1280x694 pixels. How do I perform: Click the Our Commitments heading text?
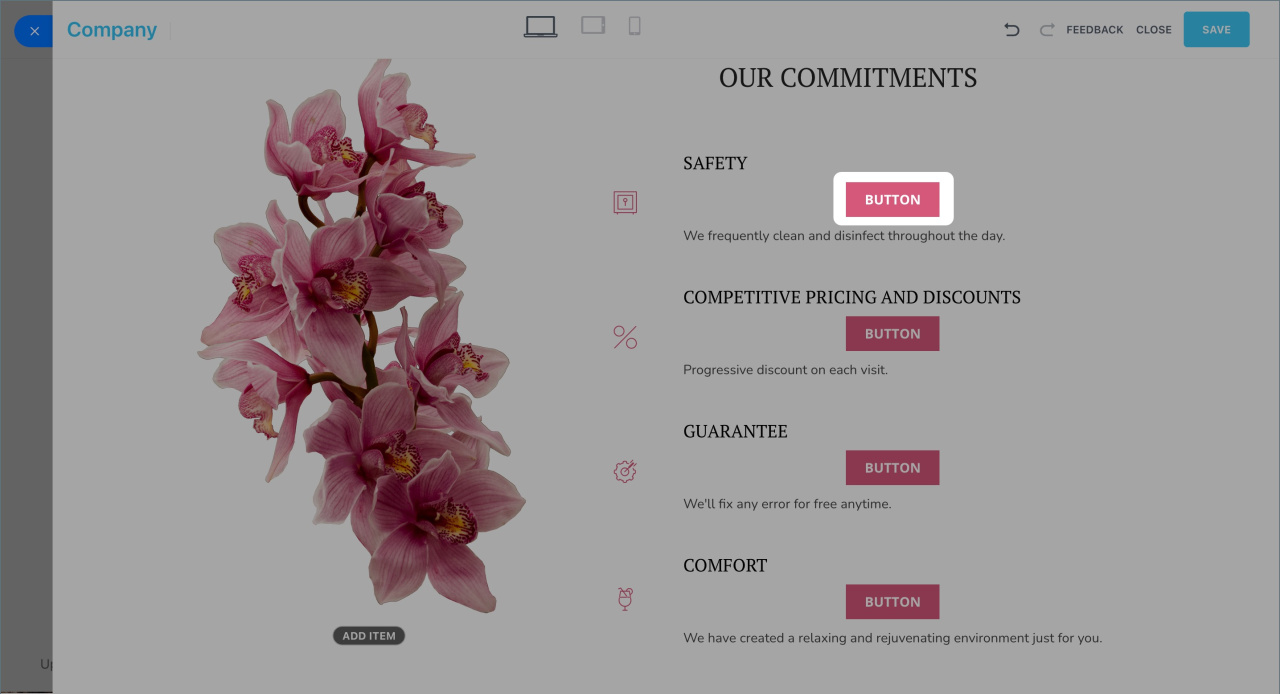pos(848,78)
